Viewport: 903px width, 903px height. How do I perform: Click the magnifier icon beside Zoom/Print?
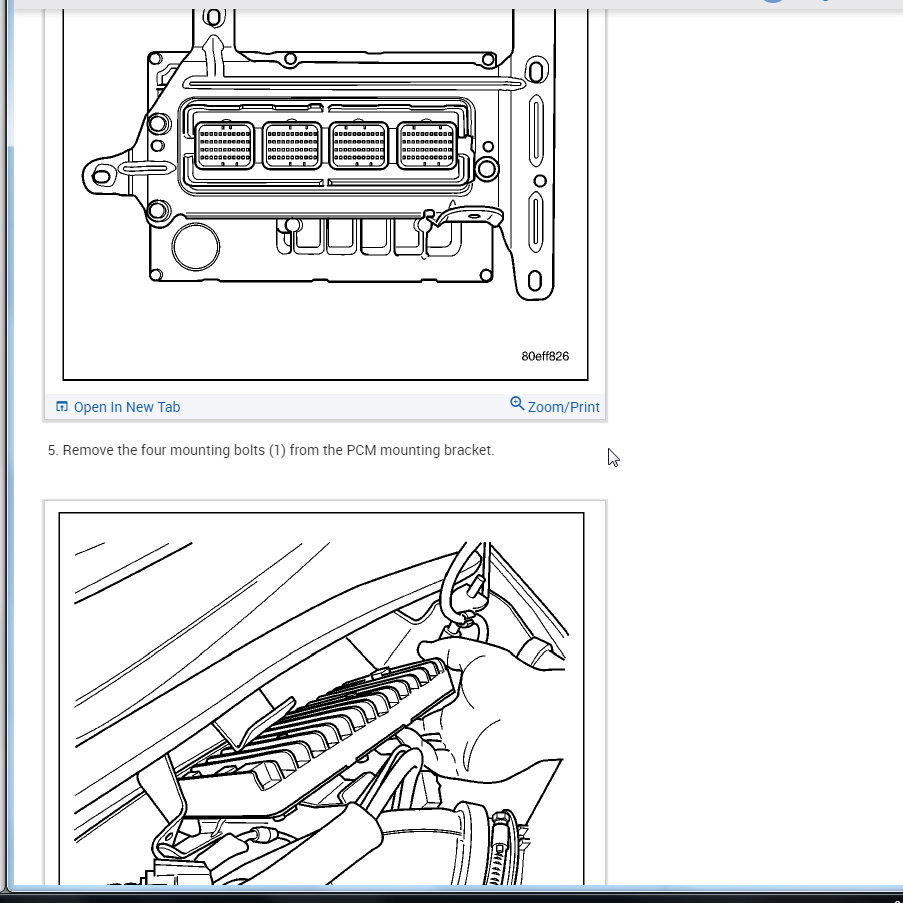point(517,404)
